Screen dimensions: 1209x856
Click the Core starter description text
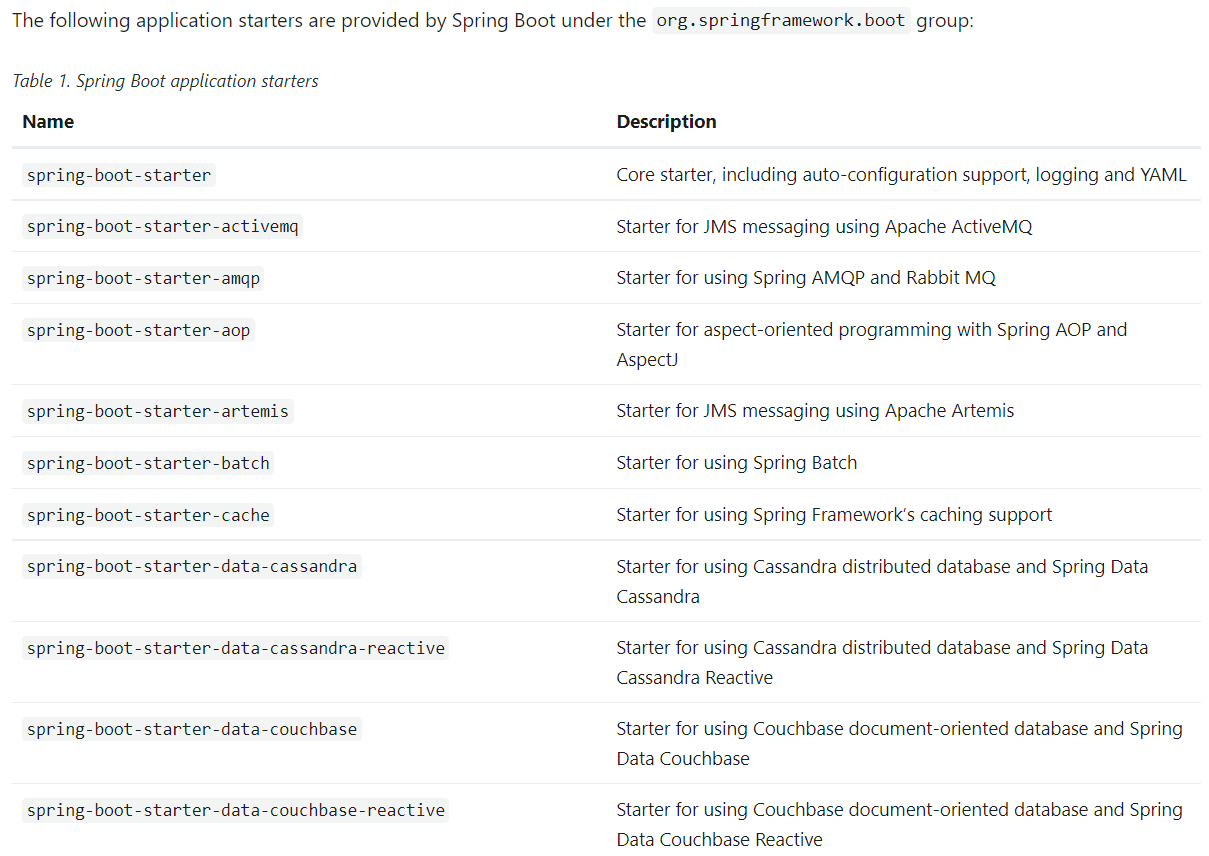click(x=901, y=175)
